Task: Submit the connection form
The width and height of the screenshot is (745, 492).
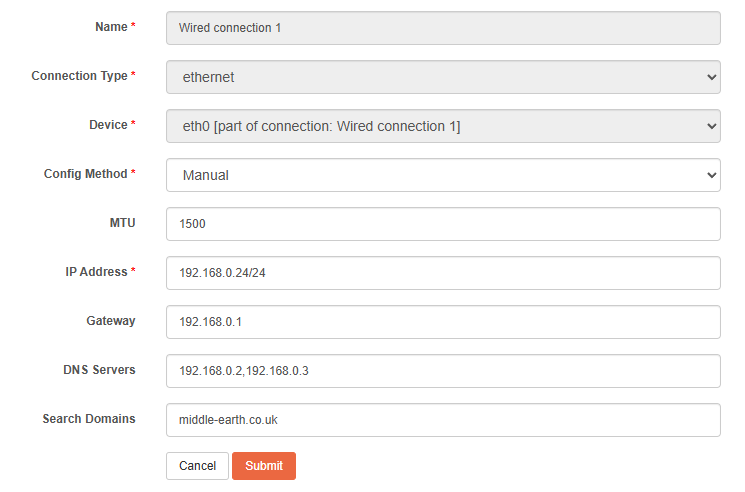Action: coord(264,466)
